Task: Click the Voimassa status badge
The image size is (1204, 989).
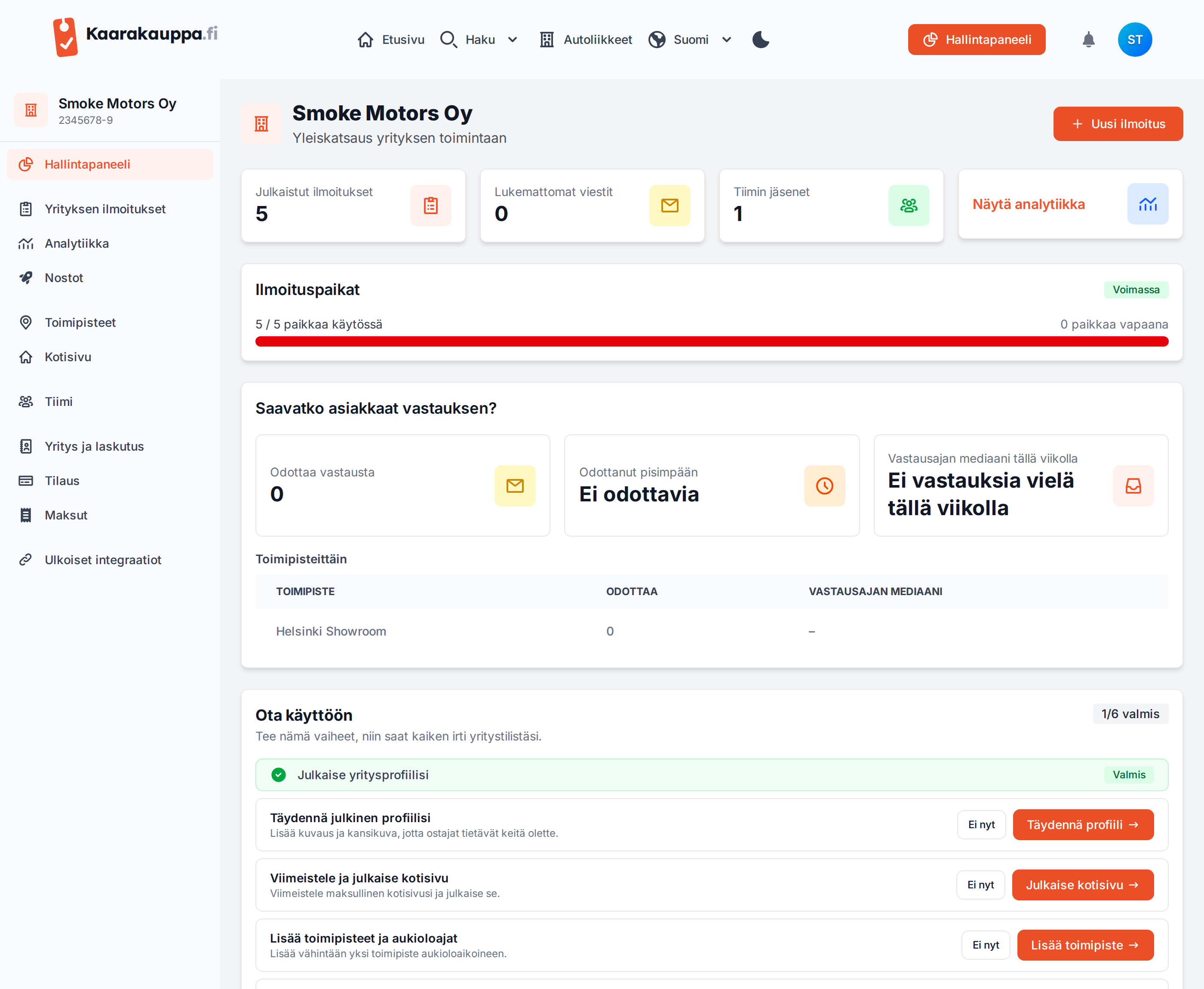Action: [1136, 289]
